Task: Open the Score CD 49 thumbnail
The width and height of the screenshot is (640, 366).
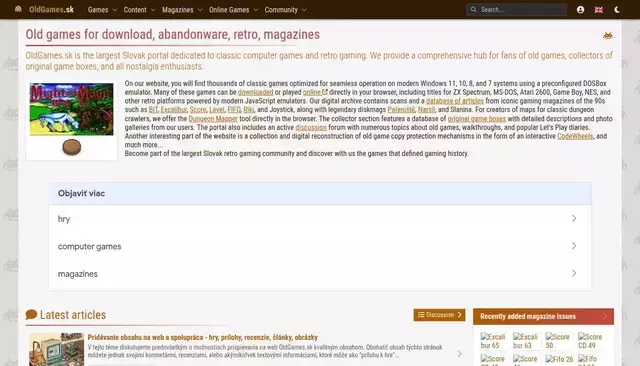Action: click(590, 341)
